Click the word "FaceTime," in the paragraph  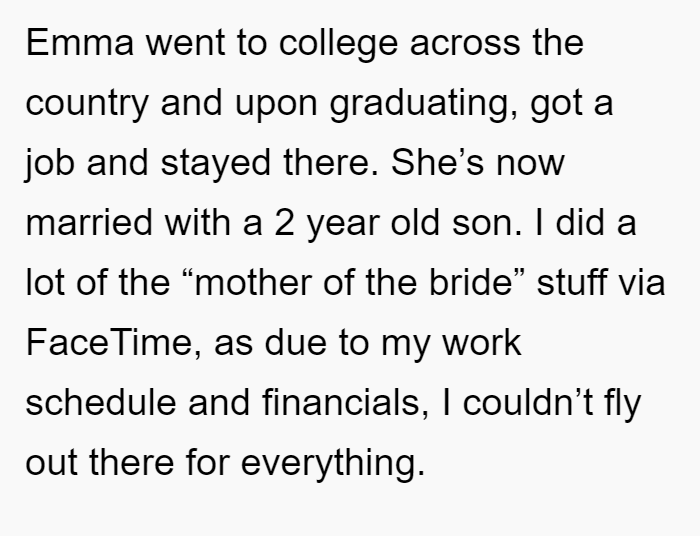pyautogui.click(x=114, y=343)
